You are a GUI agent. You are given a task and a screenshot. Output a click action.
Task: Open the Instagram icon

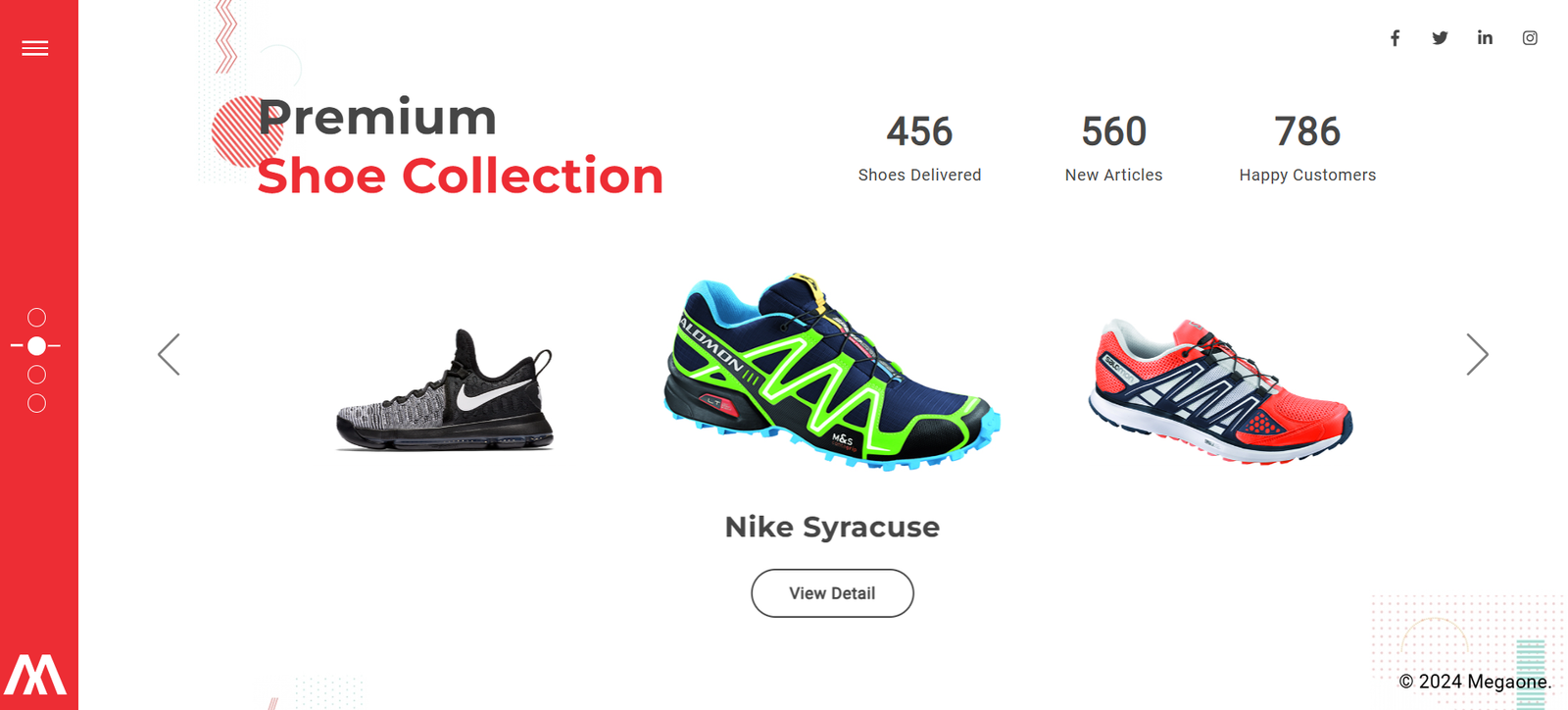pos(1530,38)
